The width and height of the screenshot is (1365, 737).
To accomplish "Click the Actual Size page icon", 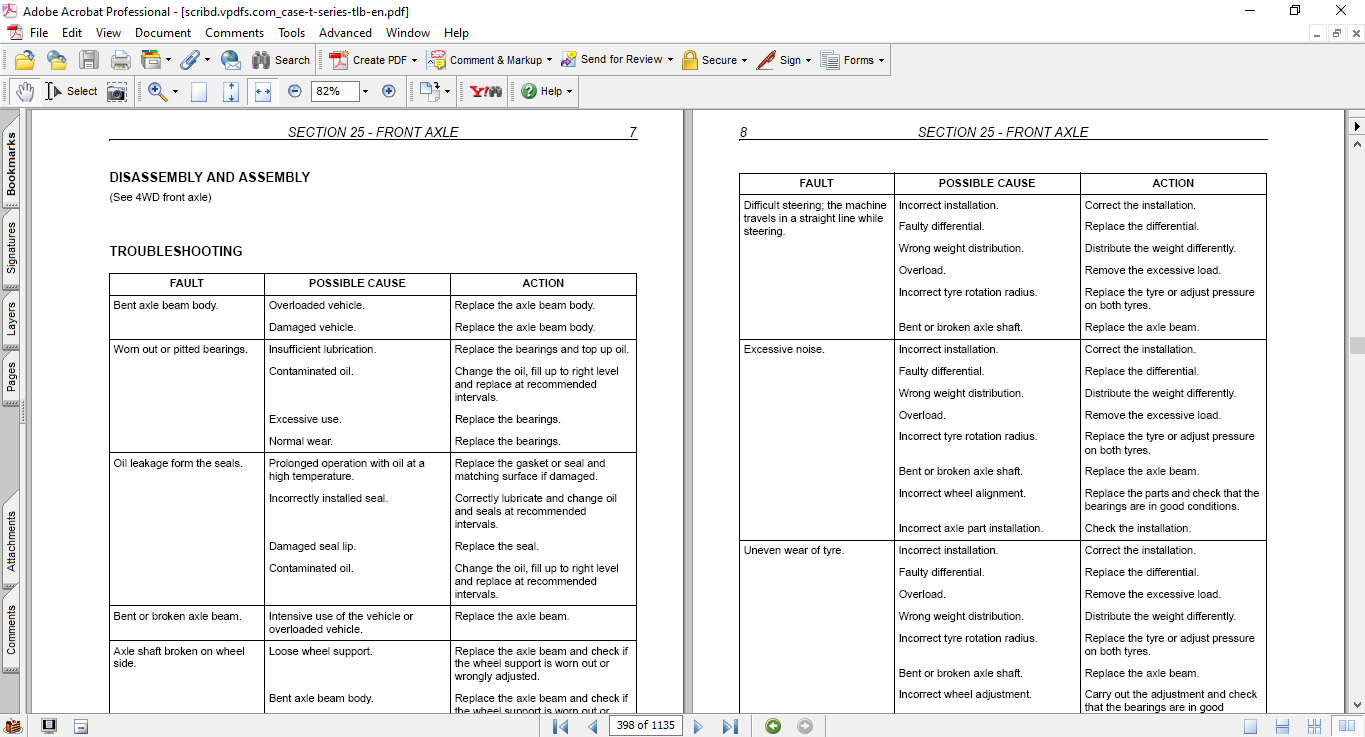I will [x=199, y=92].
